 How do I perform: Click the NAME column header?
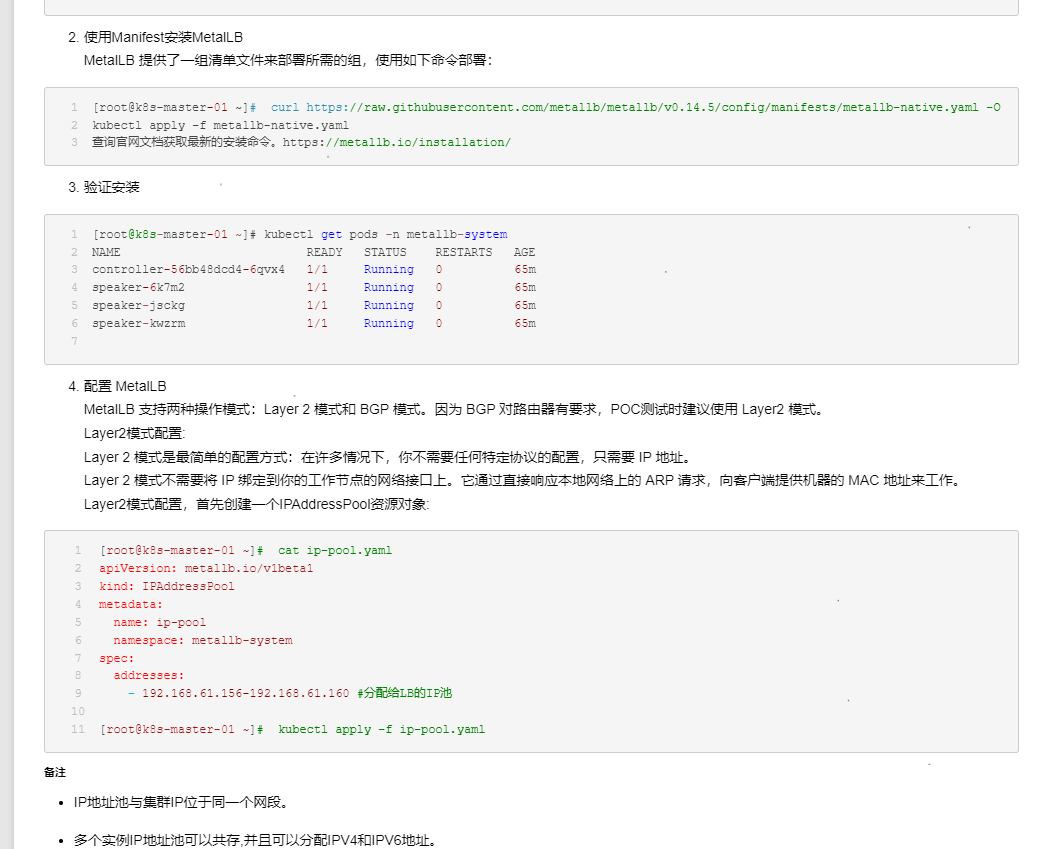107,252
